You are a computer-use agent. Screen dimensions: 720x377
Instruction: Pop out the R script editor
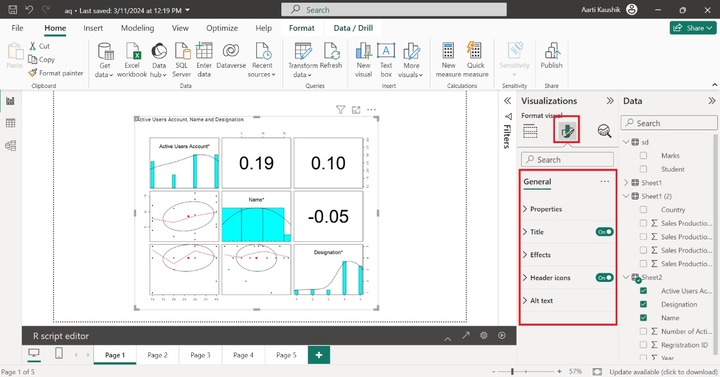pyautogui.click(x=466, y=336)
